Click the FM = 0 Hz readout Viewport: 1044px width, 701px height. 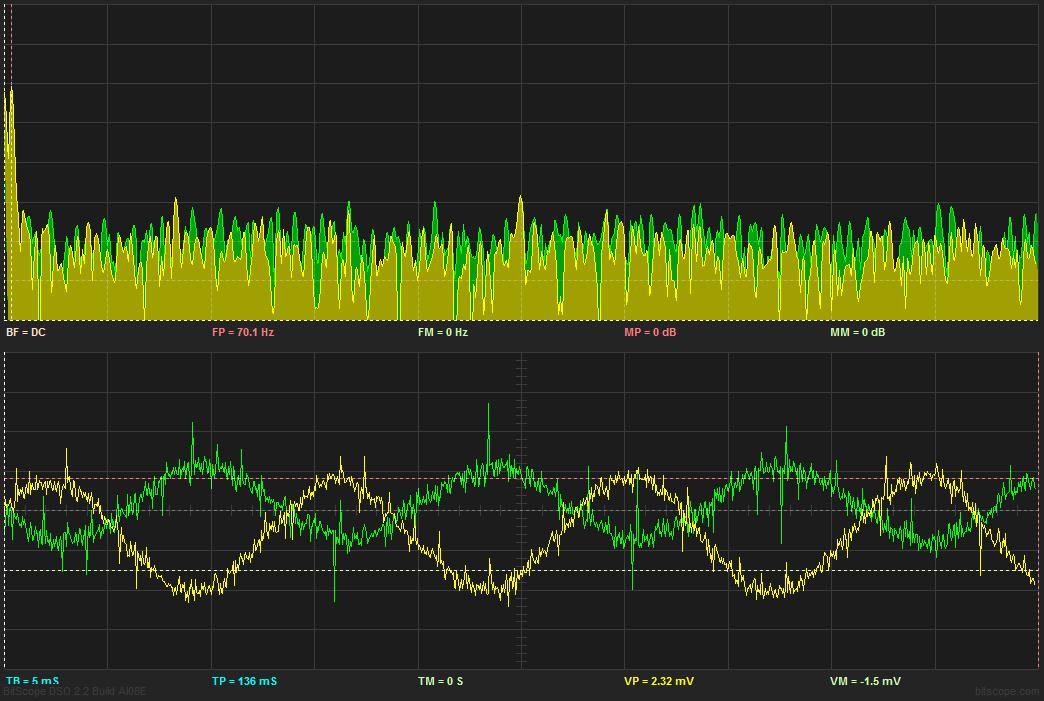coord(443,332)
